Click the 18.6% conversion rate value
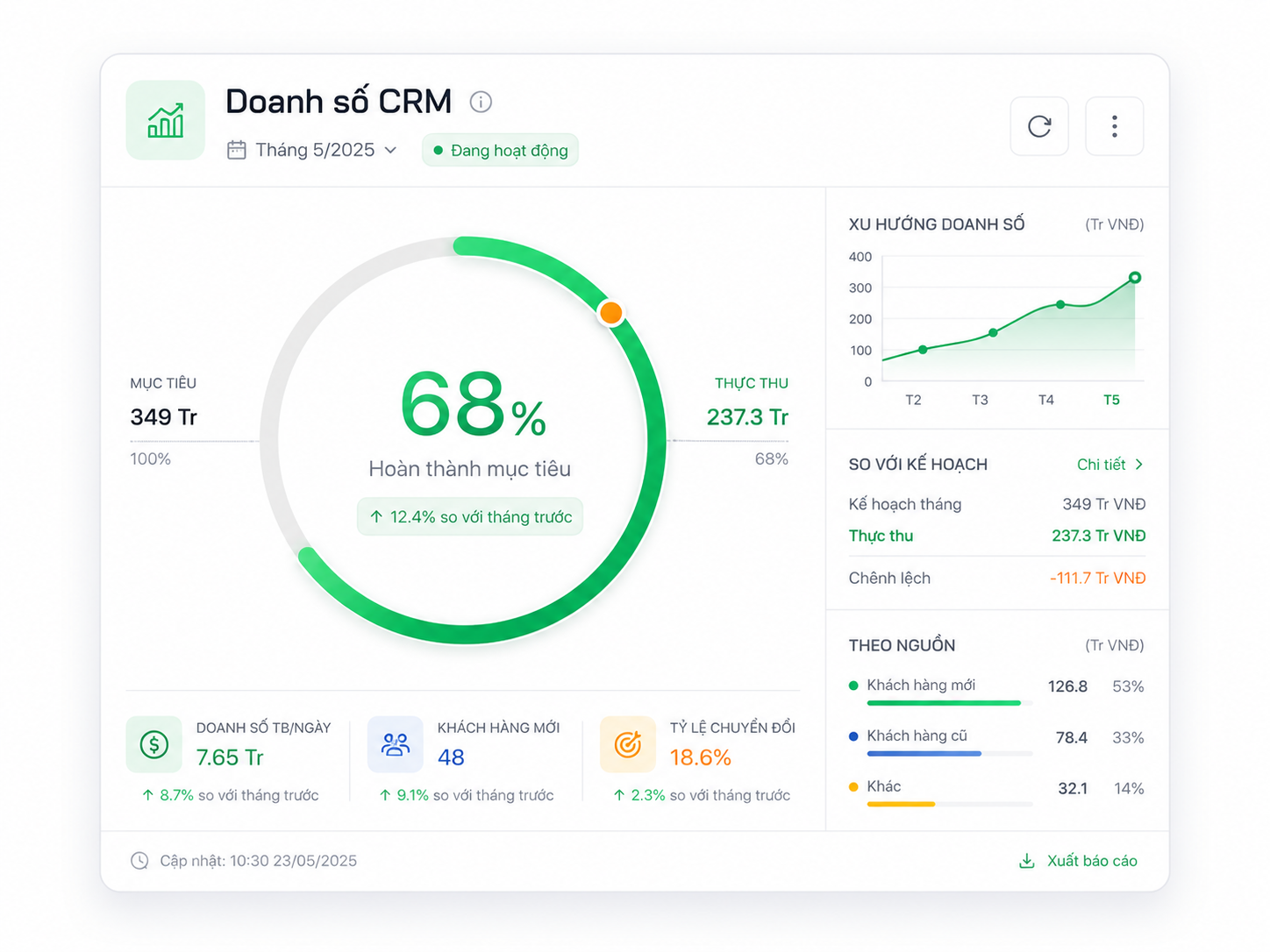The image size is (1270, 952). pyautogui.click(x=701, y=757)
